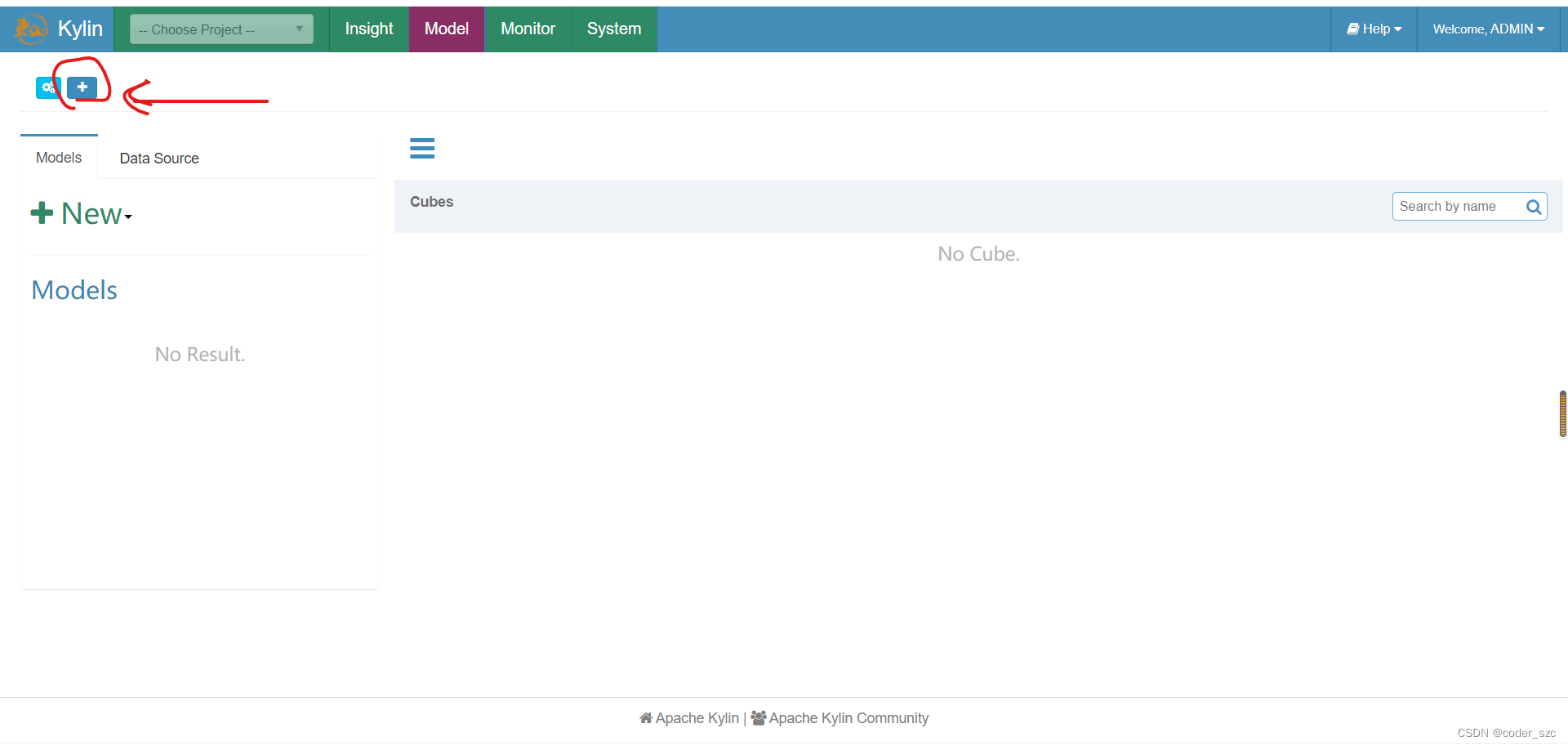Switch to the System tab
This screenshot has width=1568, height=746.
click(614, 29)
